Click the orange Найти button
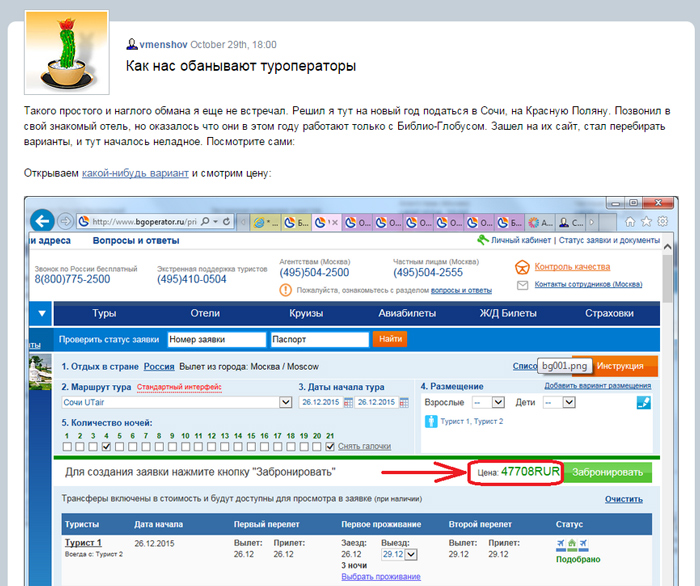Viewport: 700px width, 586px height. click(x=390, y=339)
